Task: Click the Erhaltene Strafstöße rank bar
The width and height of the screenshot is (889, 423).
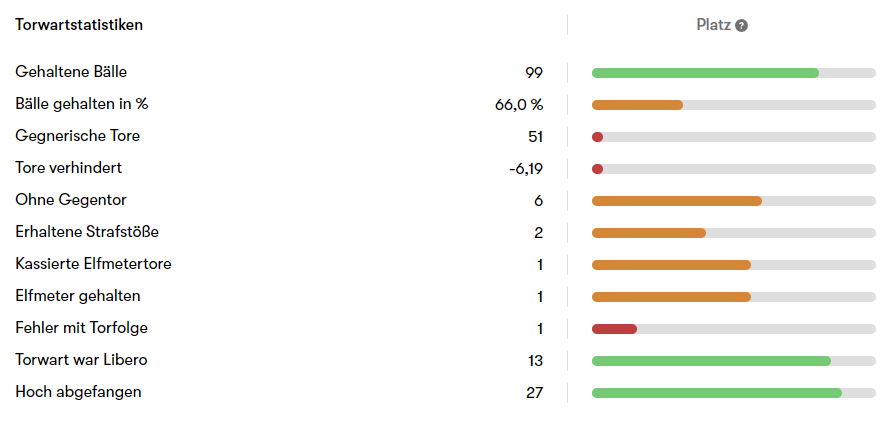Action: 648,233
